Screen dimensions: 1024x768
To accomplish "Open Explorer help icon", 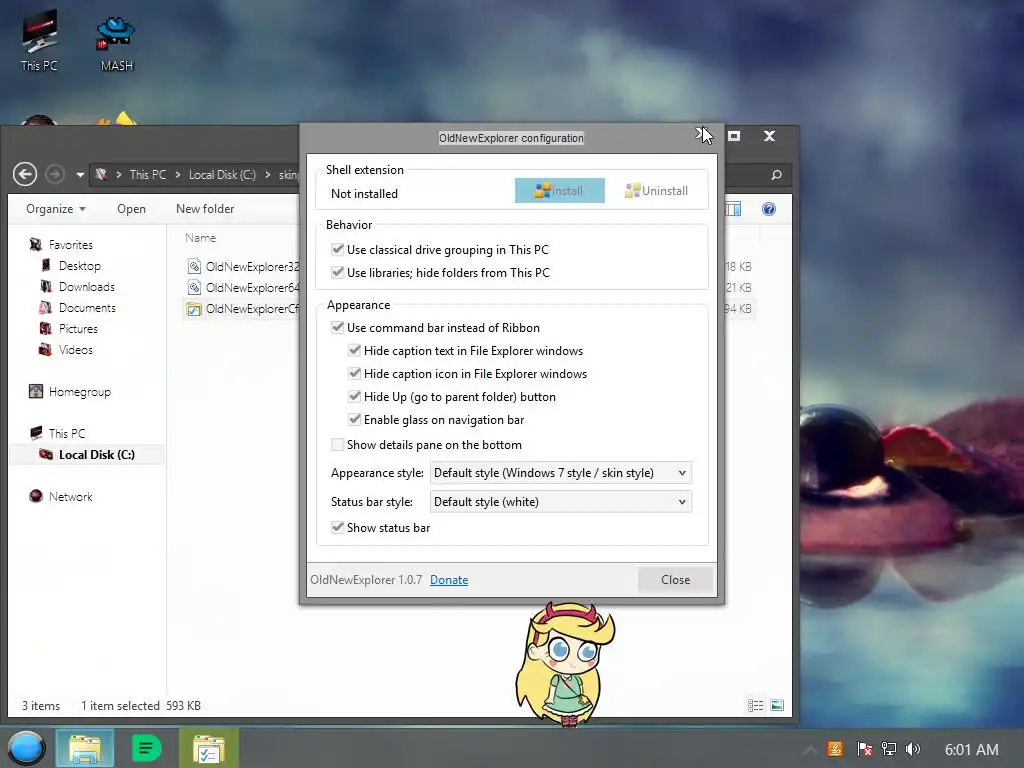I will tap(769, 209).
